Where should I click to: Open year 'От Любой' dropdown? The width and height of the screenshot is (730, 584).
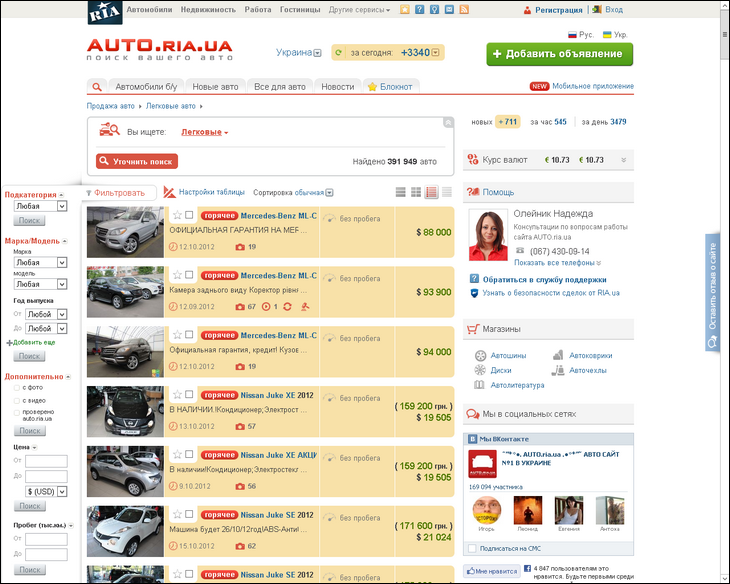46,314
